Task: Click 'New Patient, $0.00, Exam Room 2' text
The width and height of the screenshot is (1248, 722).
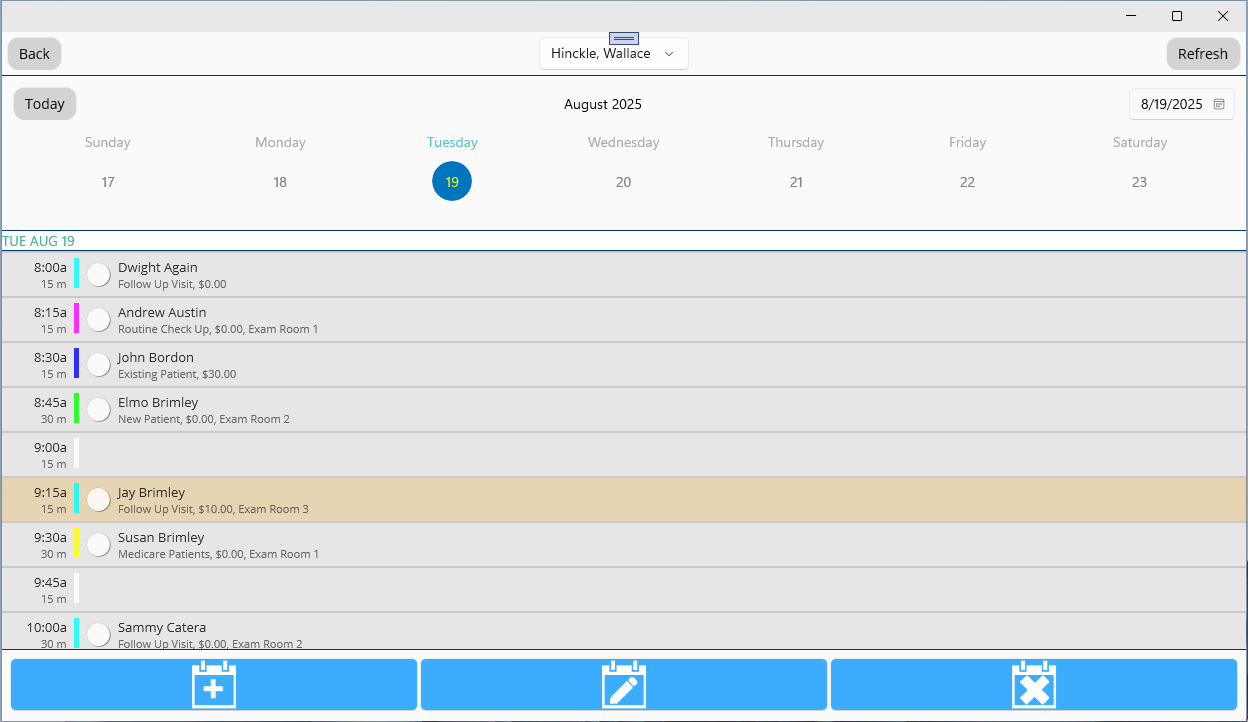Action: 204,419
